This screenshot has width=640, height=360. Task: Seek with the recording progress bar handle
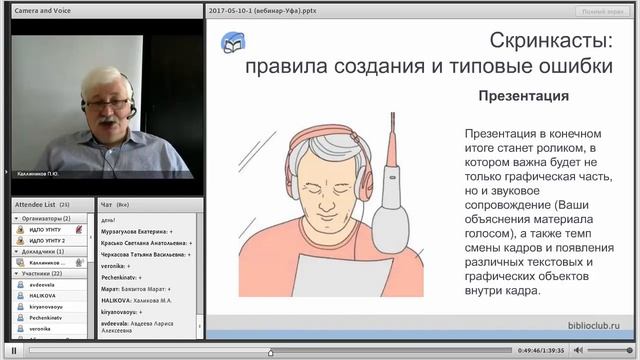tap(270, 352)
